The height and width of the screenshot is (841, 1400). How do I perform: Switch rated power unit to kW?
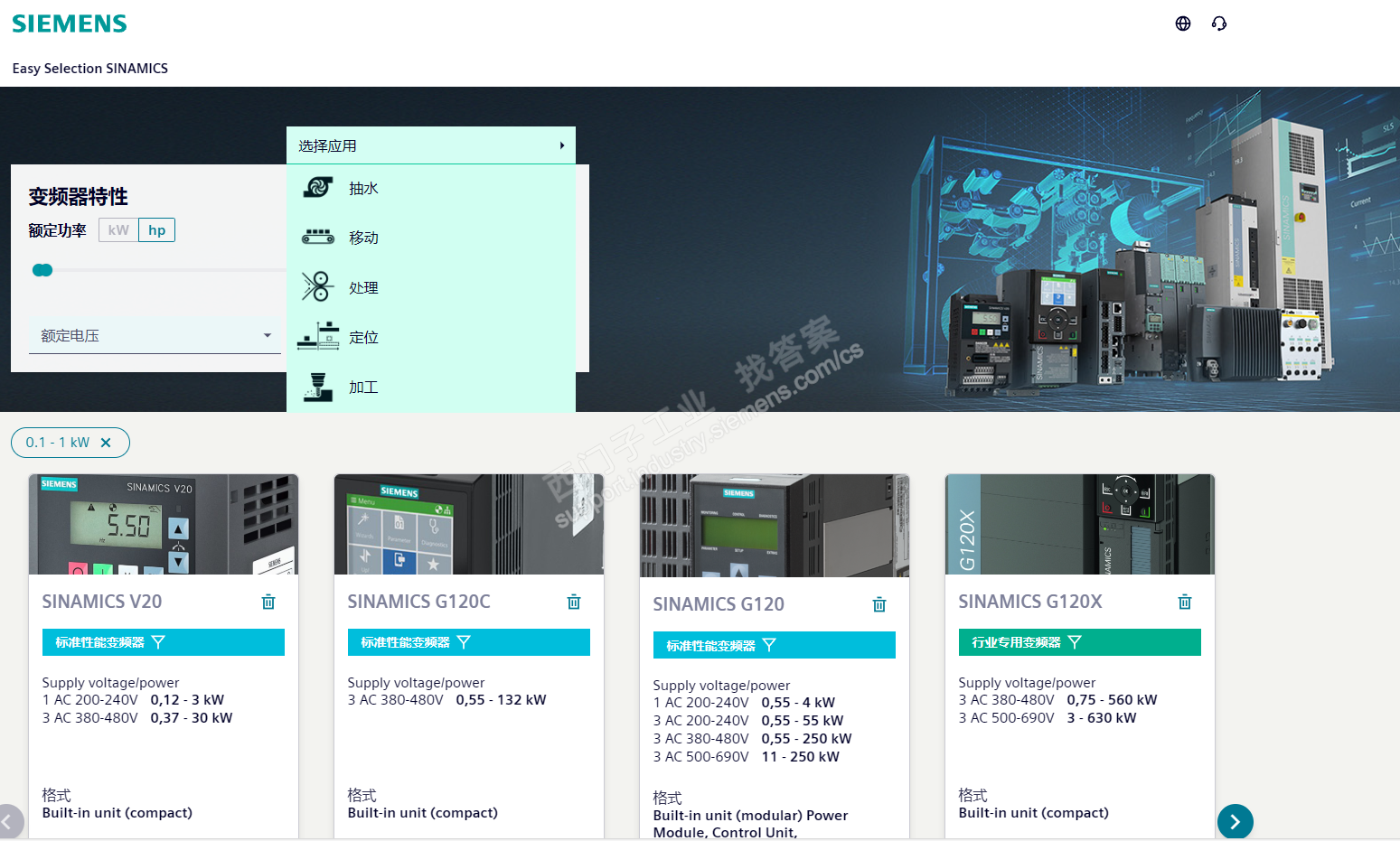pyautogui.click(x=118, y=230)
